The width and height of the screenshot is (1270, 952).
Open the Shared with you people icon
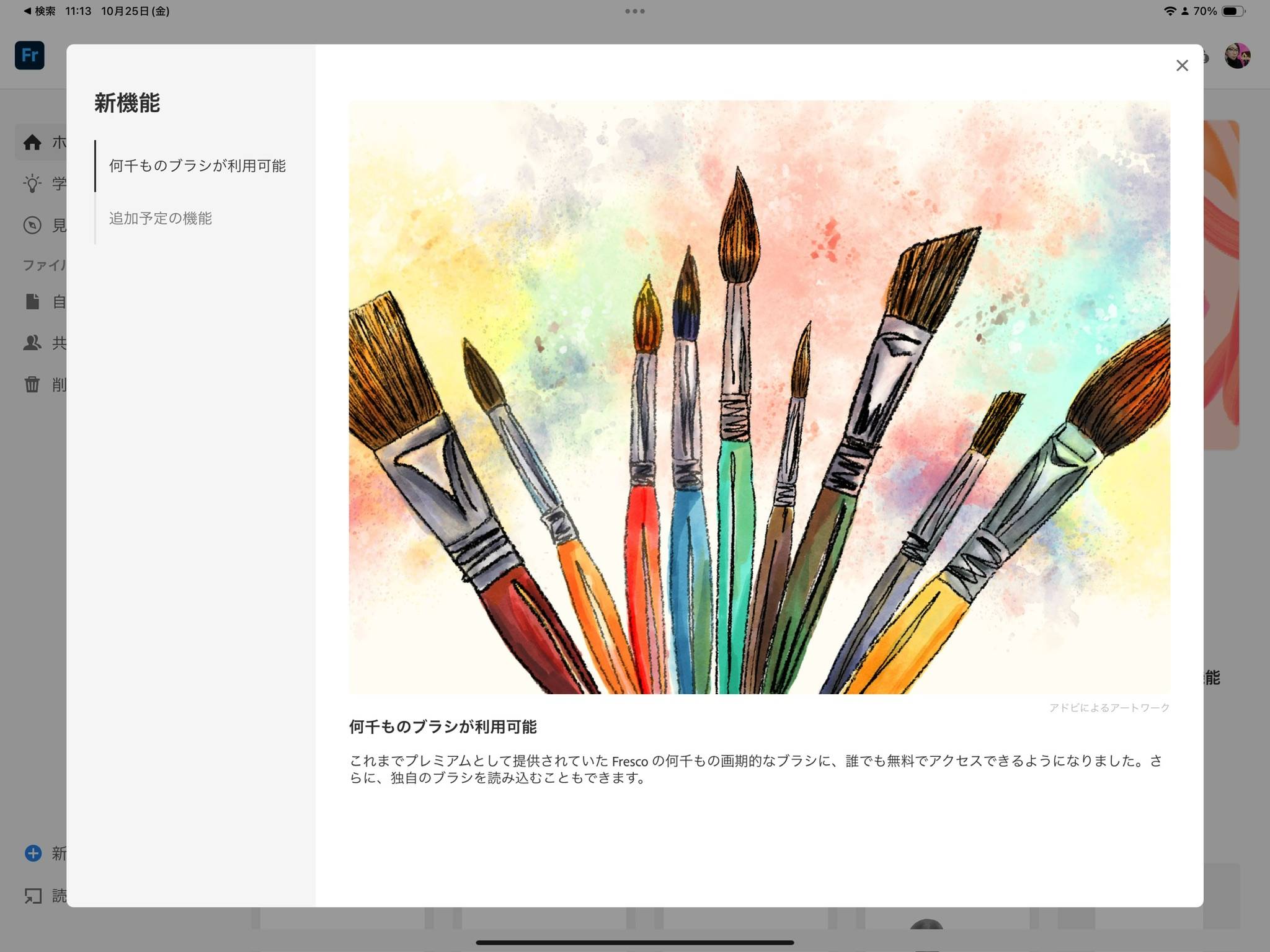pyautogui.click(x=32, y=343)
